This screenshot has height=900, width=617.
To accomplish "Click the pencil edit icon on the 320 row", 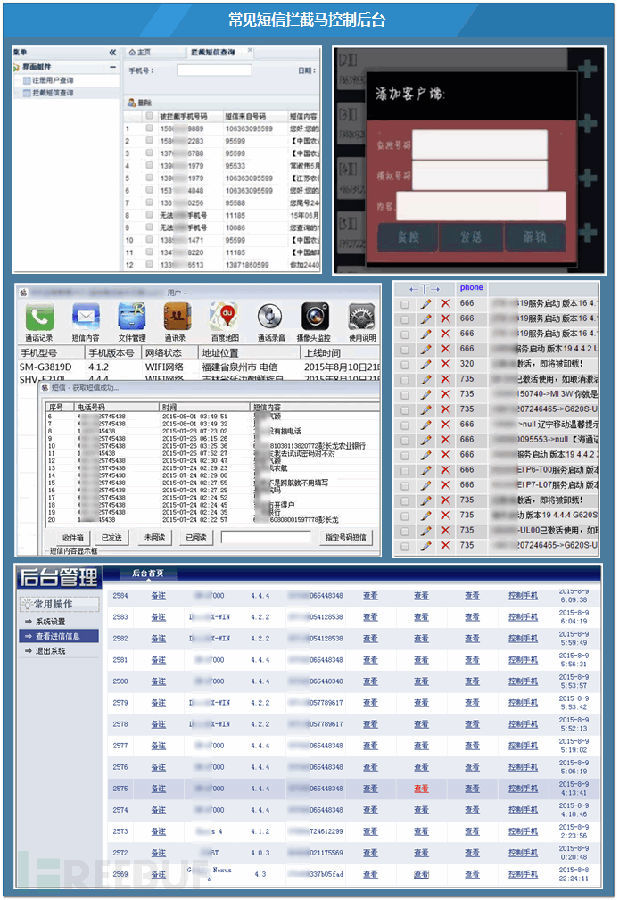I will tap(425, 364).
